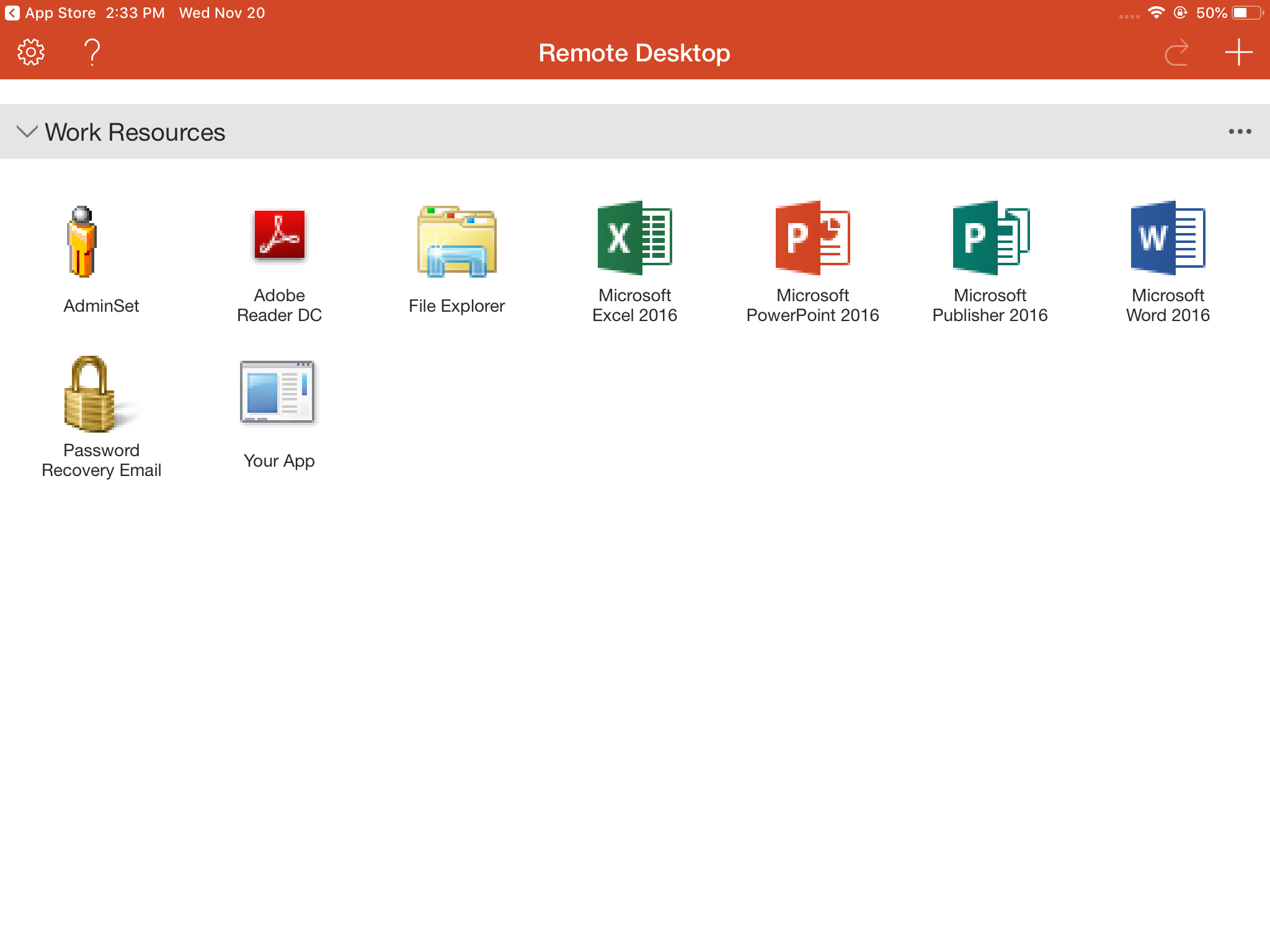This screenshot has width=1270, height=952.
Task: Launch the Microsoft Word 2016 icon
Action: point(1168,238)
